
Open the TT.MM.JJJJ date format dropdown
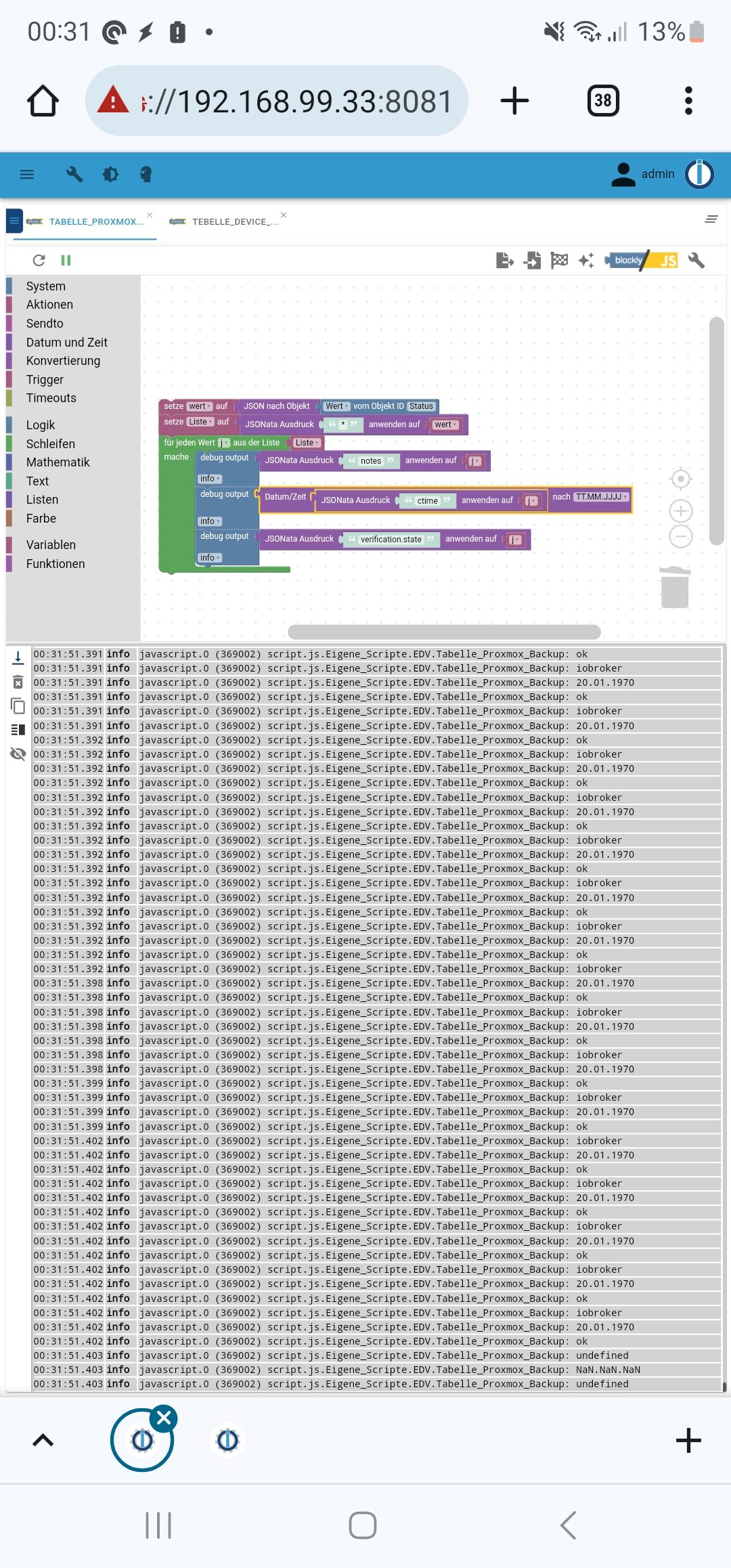coord(601,497)
